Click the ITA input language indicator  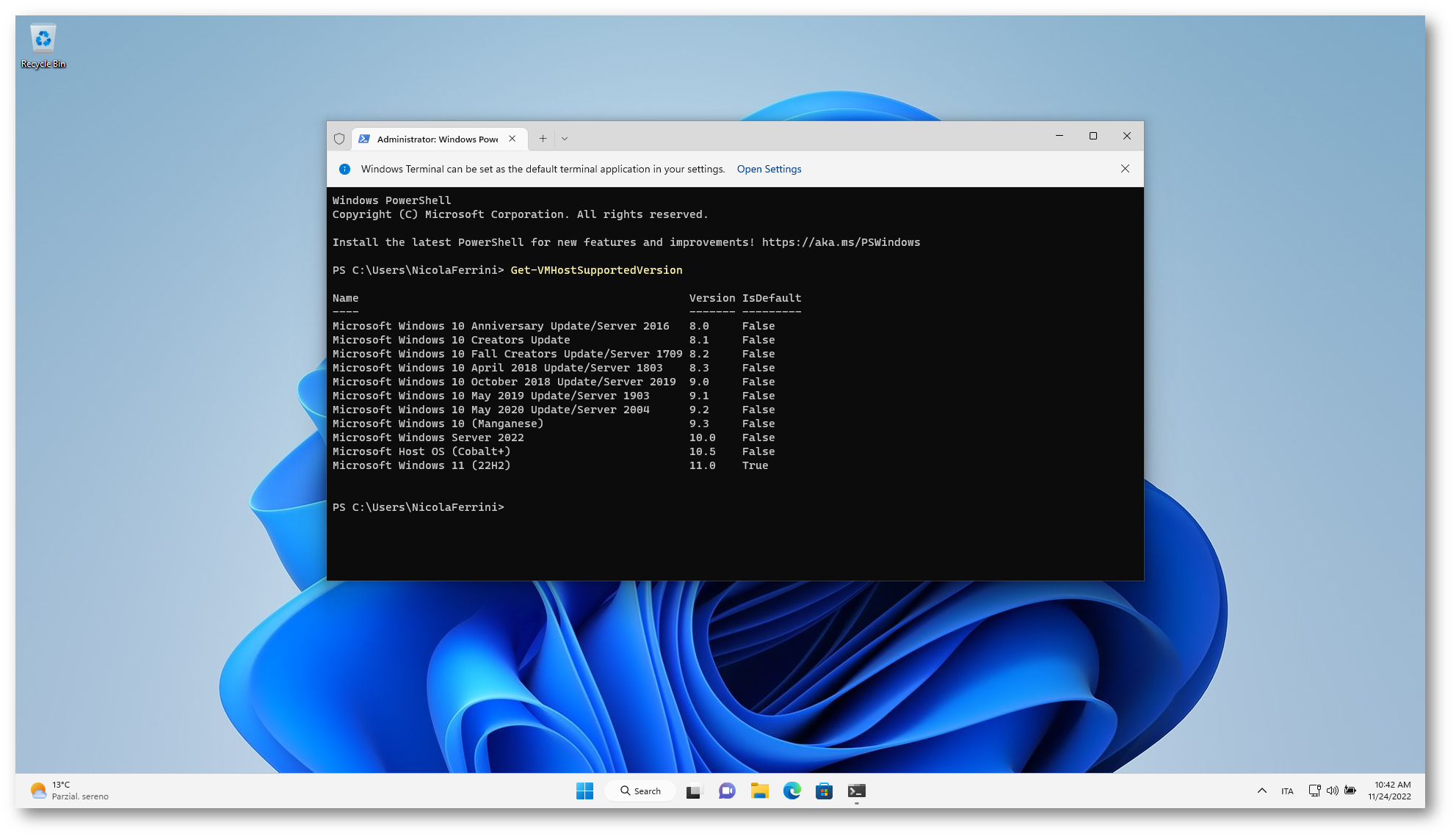[x=1287, y=791]
